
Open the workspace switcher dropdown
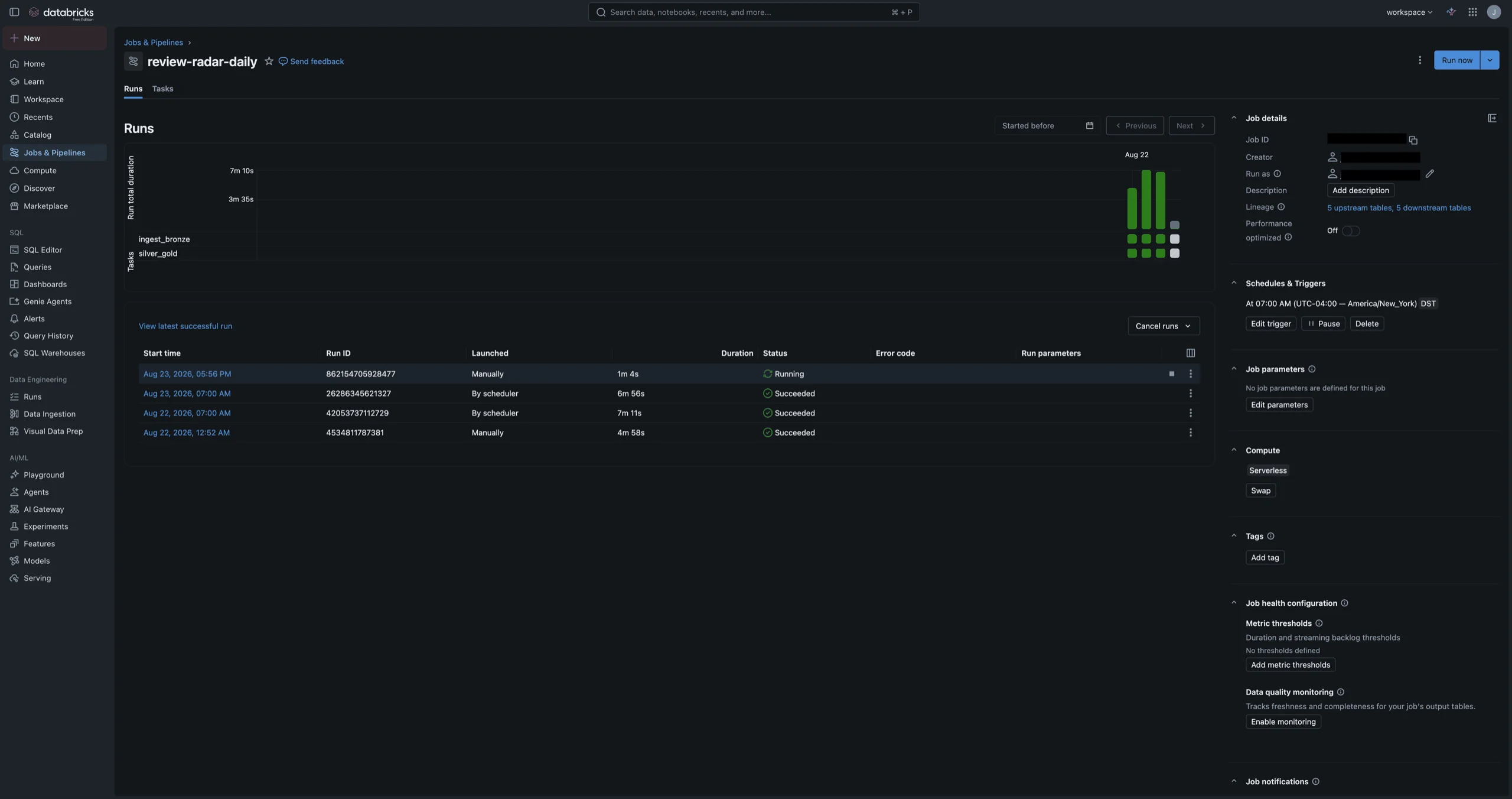(x=1409, y=12)
